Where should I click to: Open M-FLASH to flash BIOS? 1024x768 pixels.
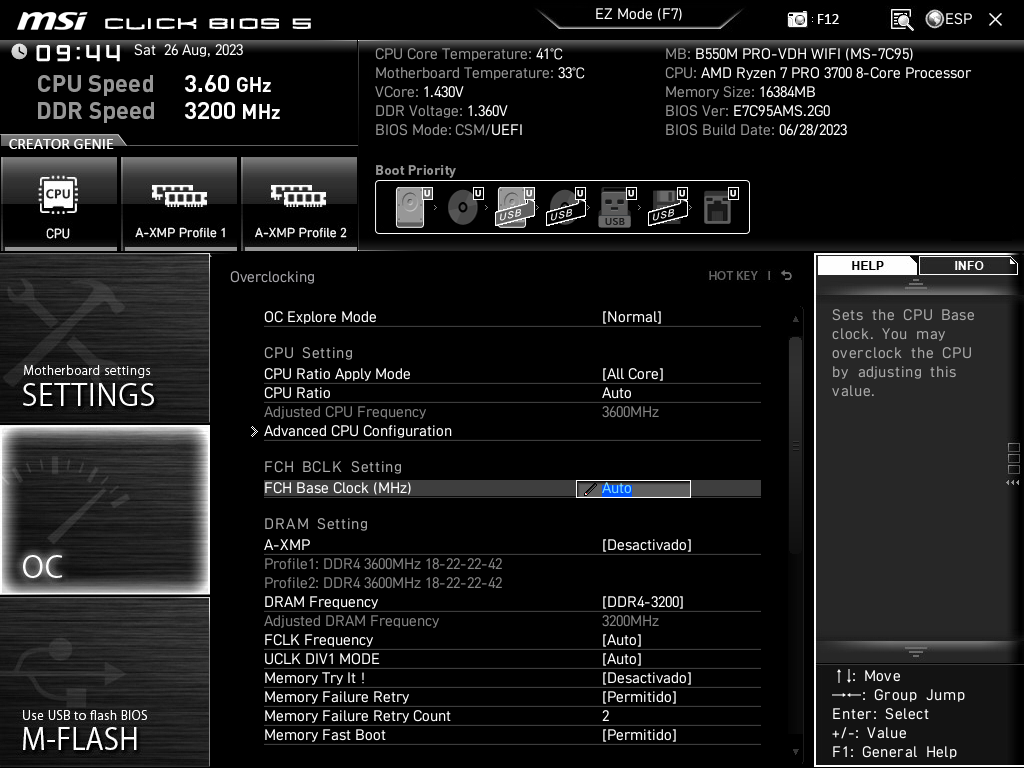[104, 681]
